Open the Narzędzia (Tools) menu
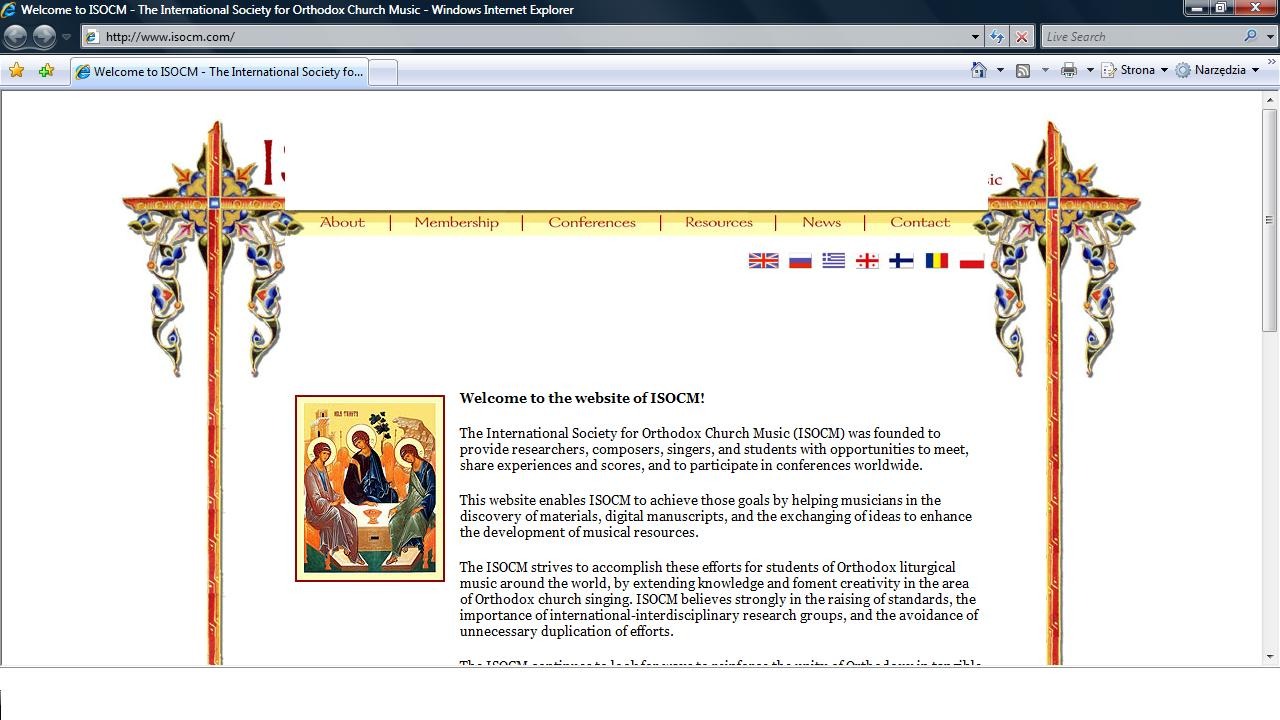 (1218, 70)
